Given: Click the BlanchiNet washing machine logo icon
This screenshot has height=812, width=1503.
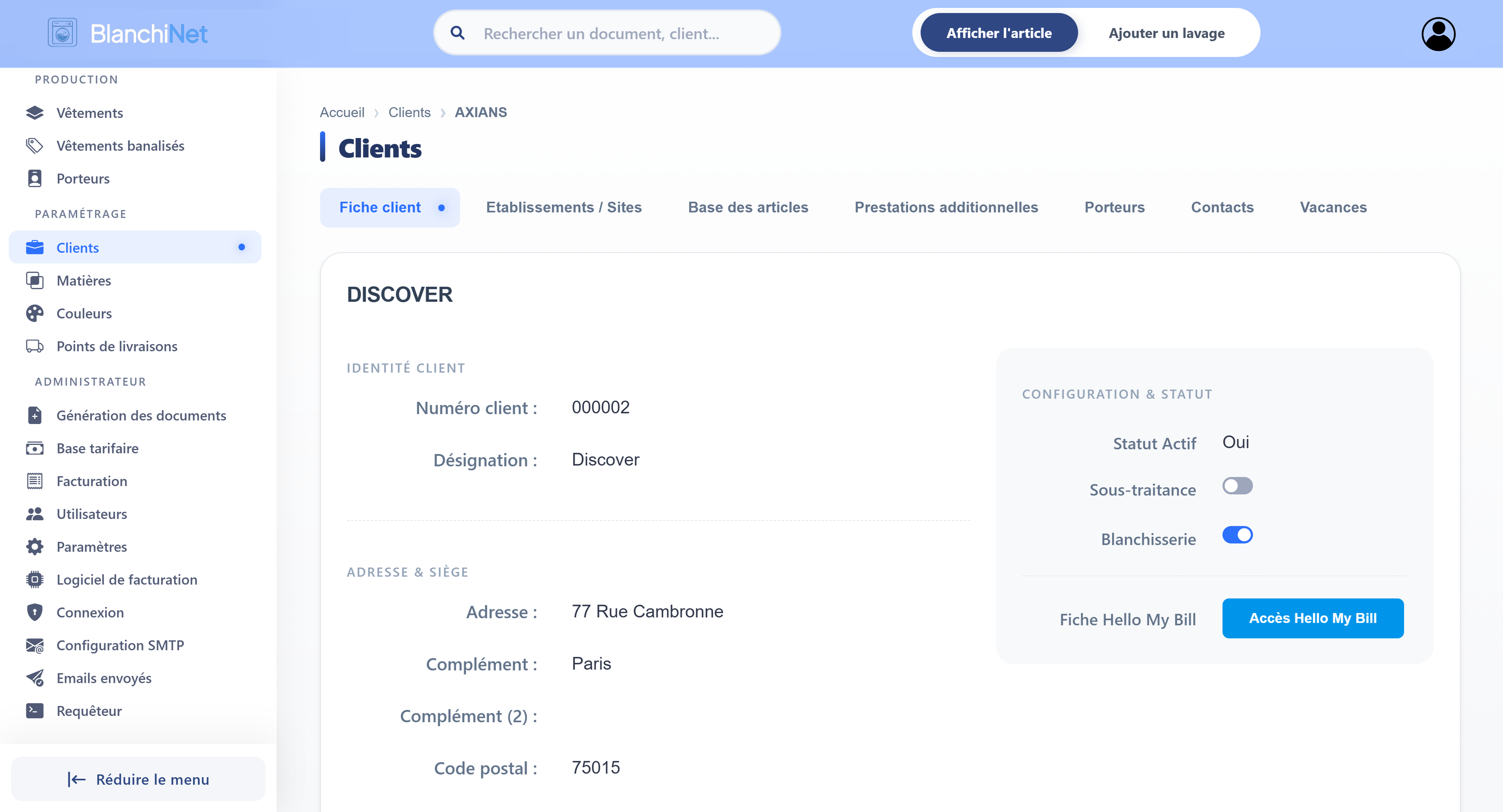Looking at the screenshot, I should [x=63, y=33].
